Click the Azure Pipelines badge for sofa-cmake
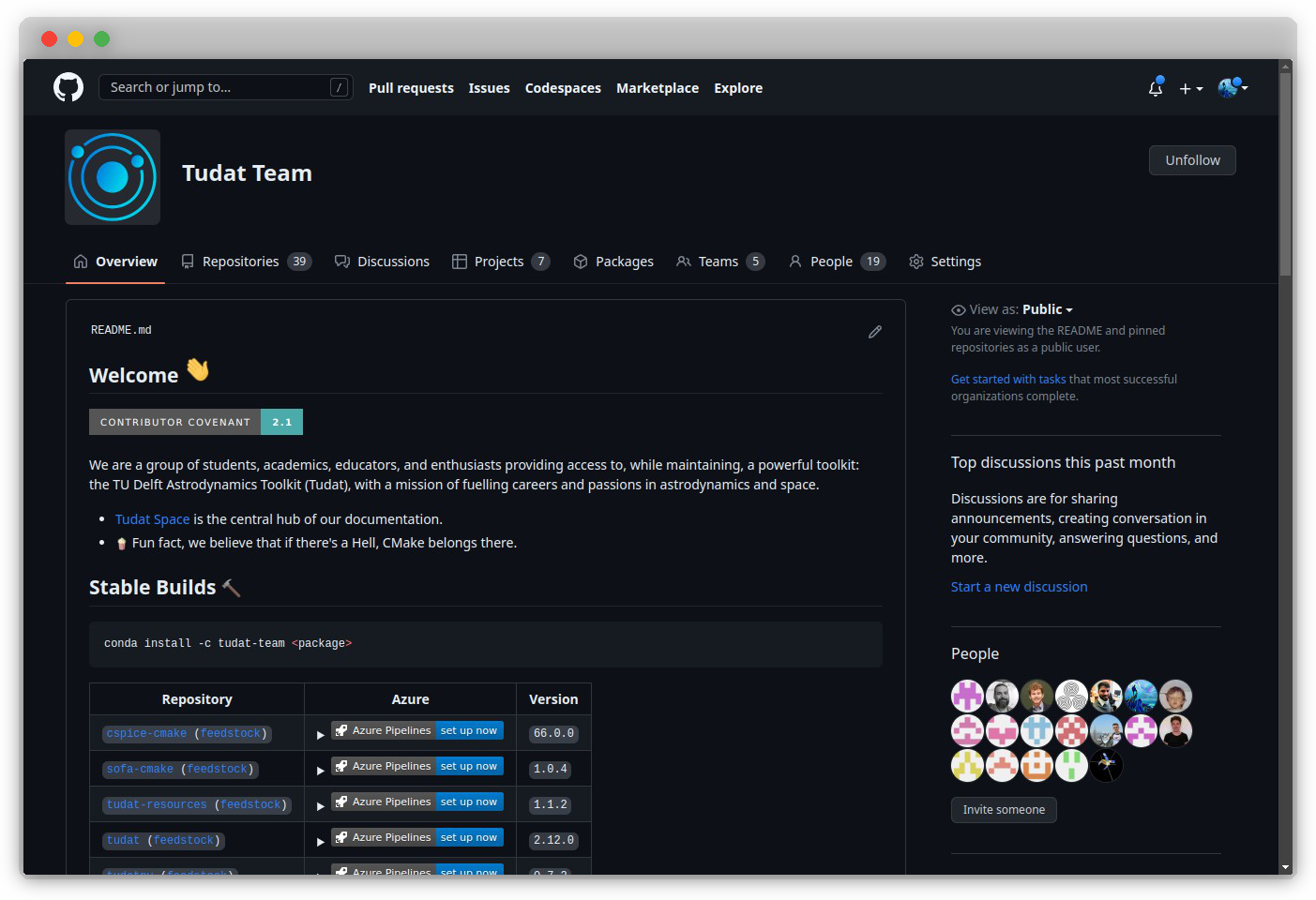1316x900 pixels. click(417, 766)
